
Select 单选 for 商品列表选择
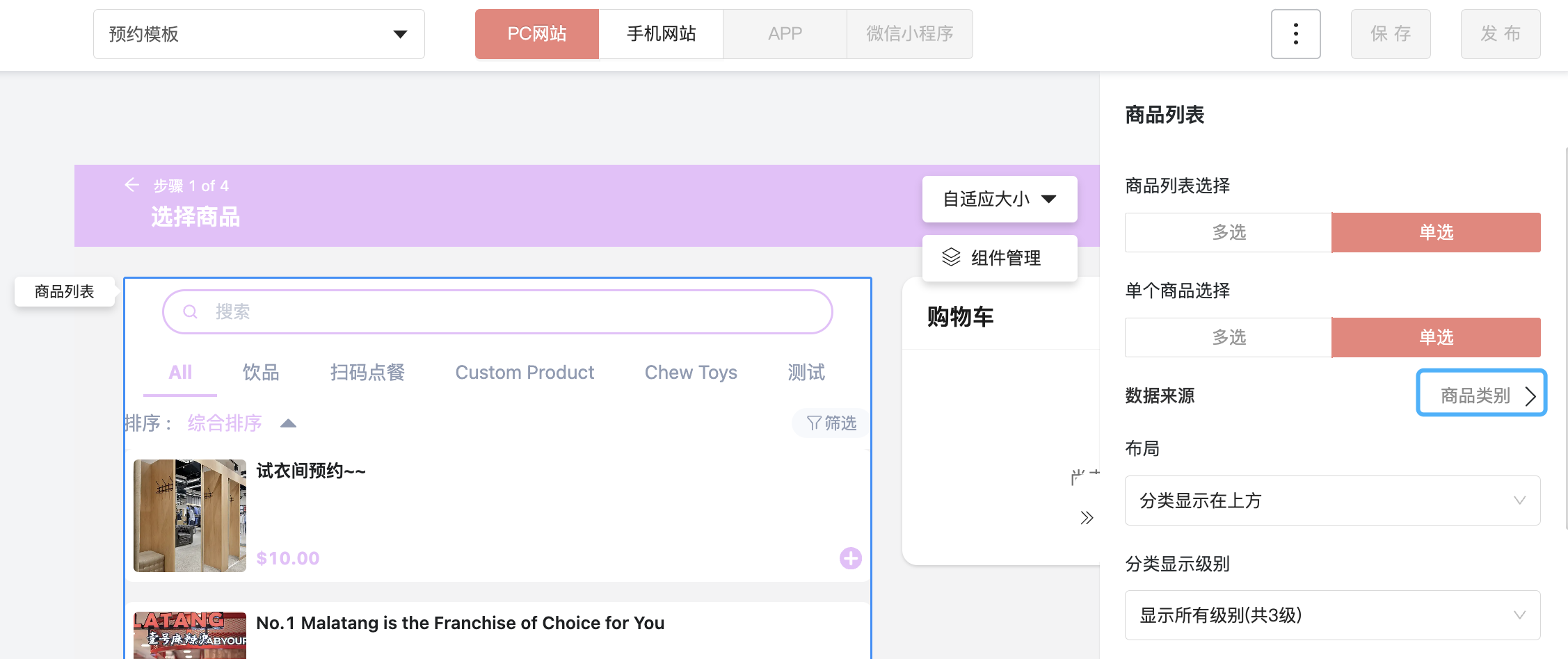pyautogui.click(x=1436, y=232)
